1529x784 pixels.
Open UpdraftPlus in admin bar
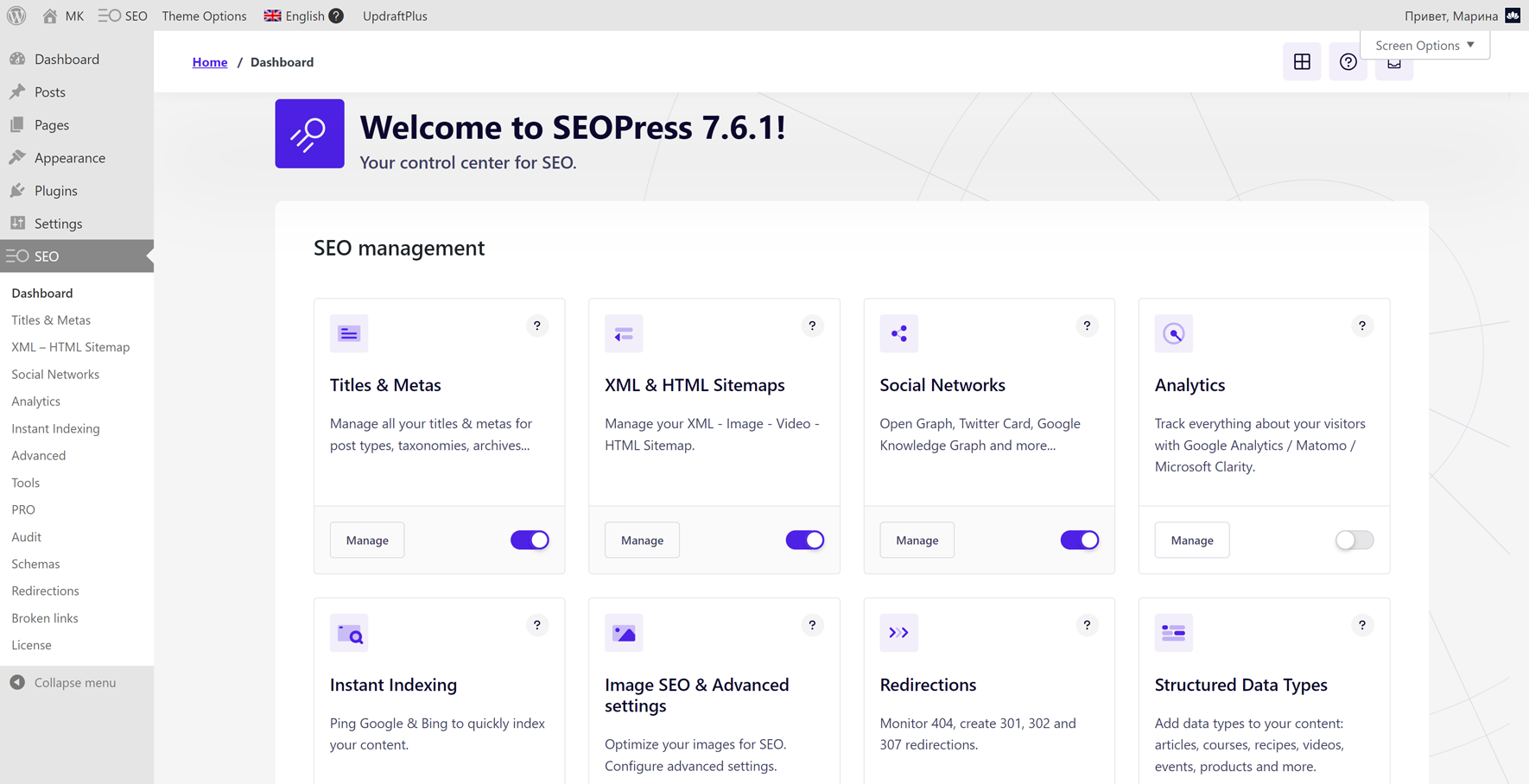395,16
